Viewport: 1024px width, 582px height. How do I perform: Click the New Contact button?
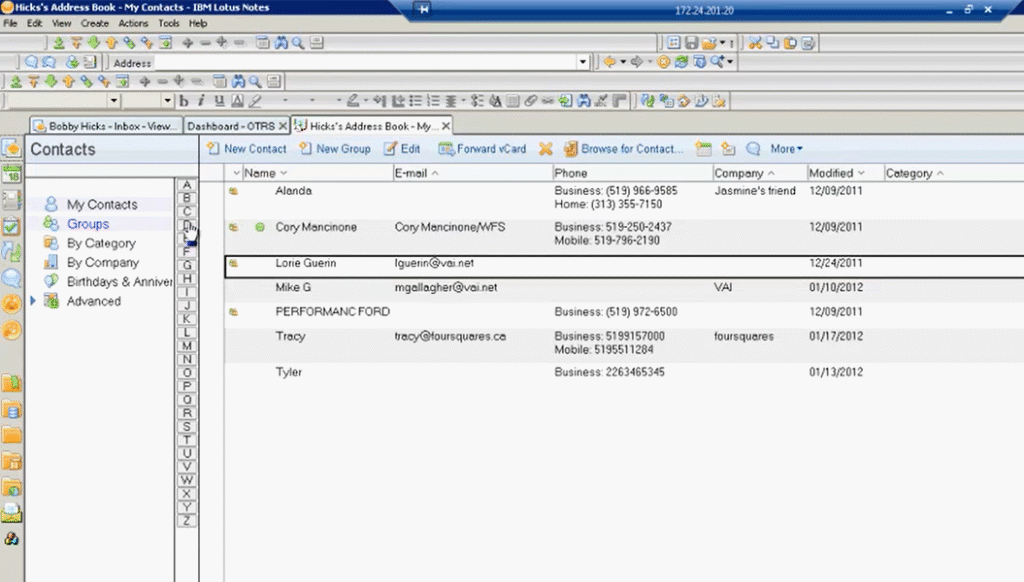246,149
